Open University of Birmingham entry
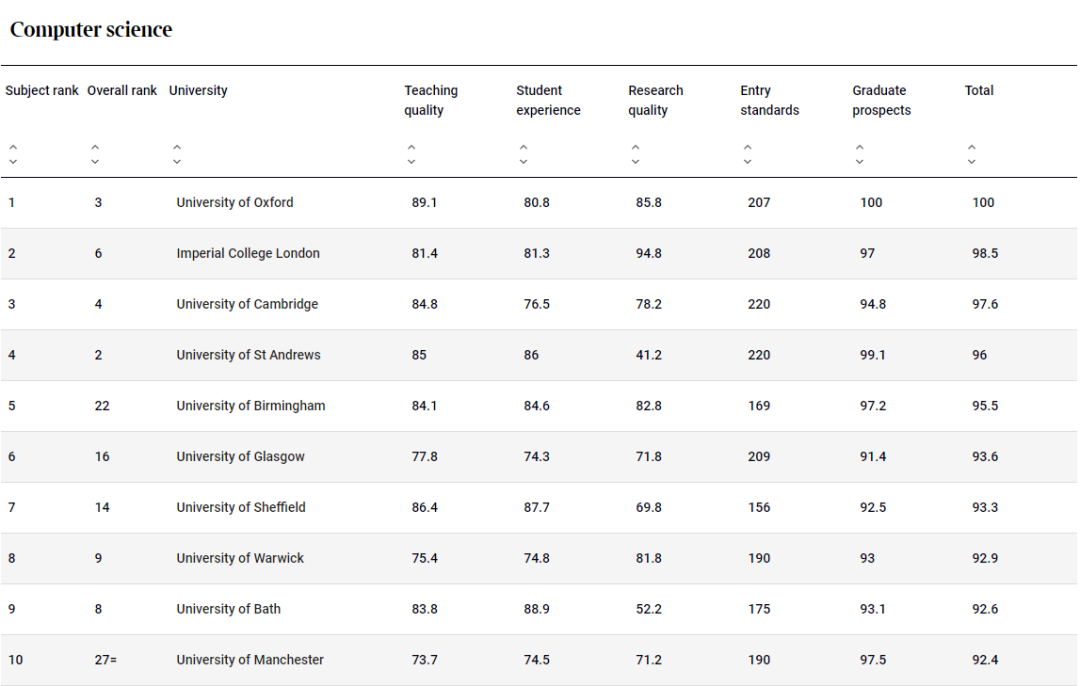The width and height of the screenshot is (1080, 686). (x=251, y=406)
